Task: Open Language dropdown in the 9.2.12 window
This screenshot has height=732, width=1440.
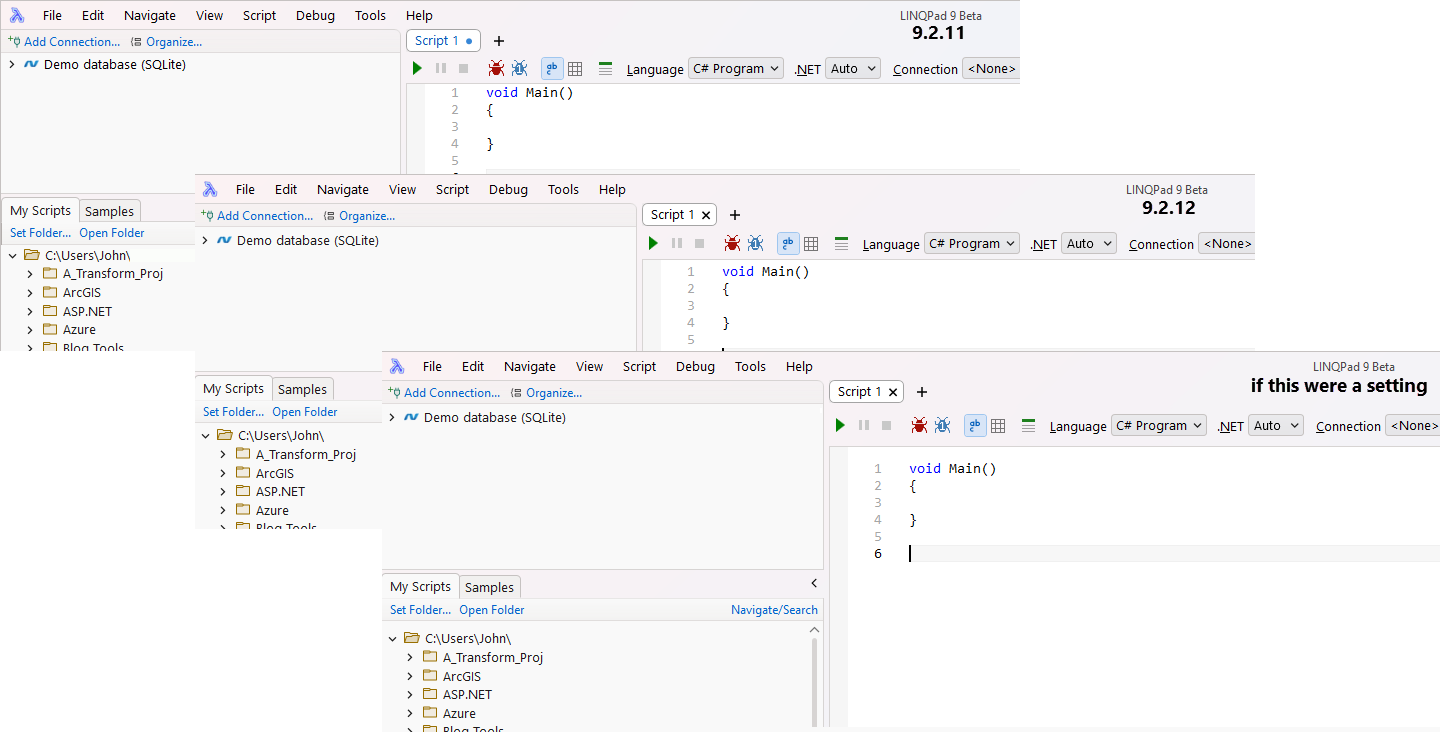Action: pyautogui.click(x=972, y=244)
